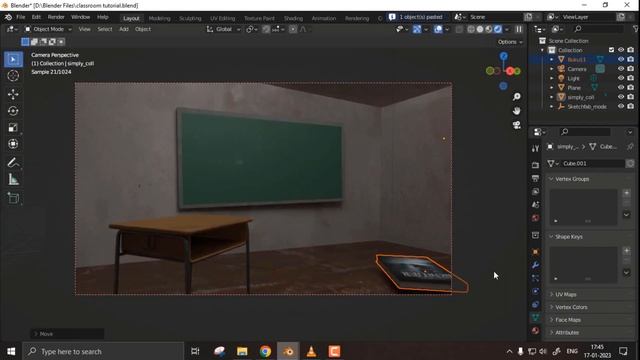This screenshot has width=640, height=360.
Task: Toggle the pin icon in Properties header
Action: pyautogui.click(x=630, y=146)
